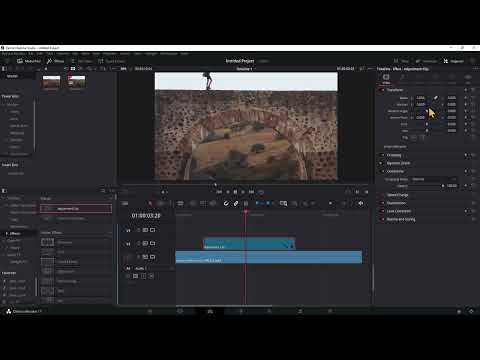This screenshot has width=480, height=360.
Task: Select the Master bin
Action: pyautogui.click(x=12, y=76)
